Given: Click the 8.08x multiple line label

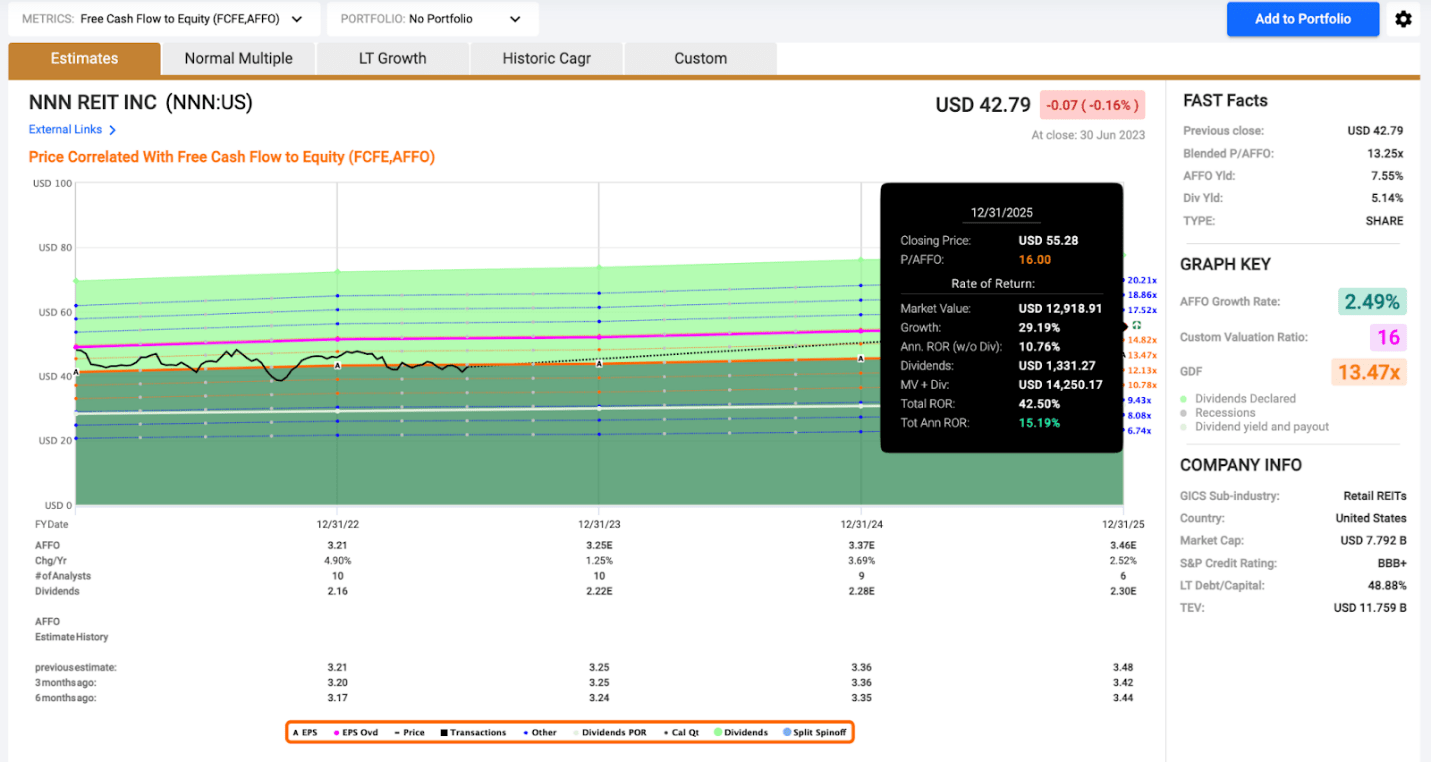Looking at the screenshot, I should pyautogui.click(x=1139, y=416).
